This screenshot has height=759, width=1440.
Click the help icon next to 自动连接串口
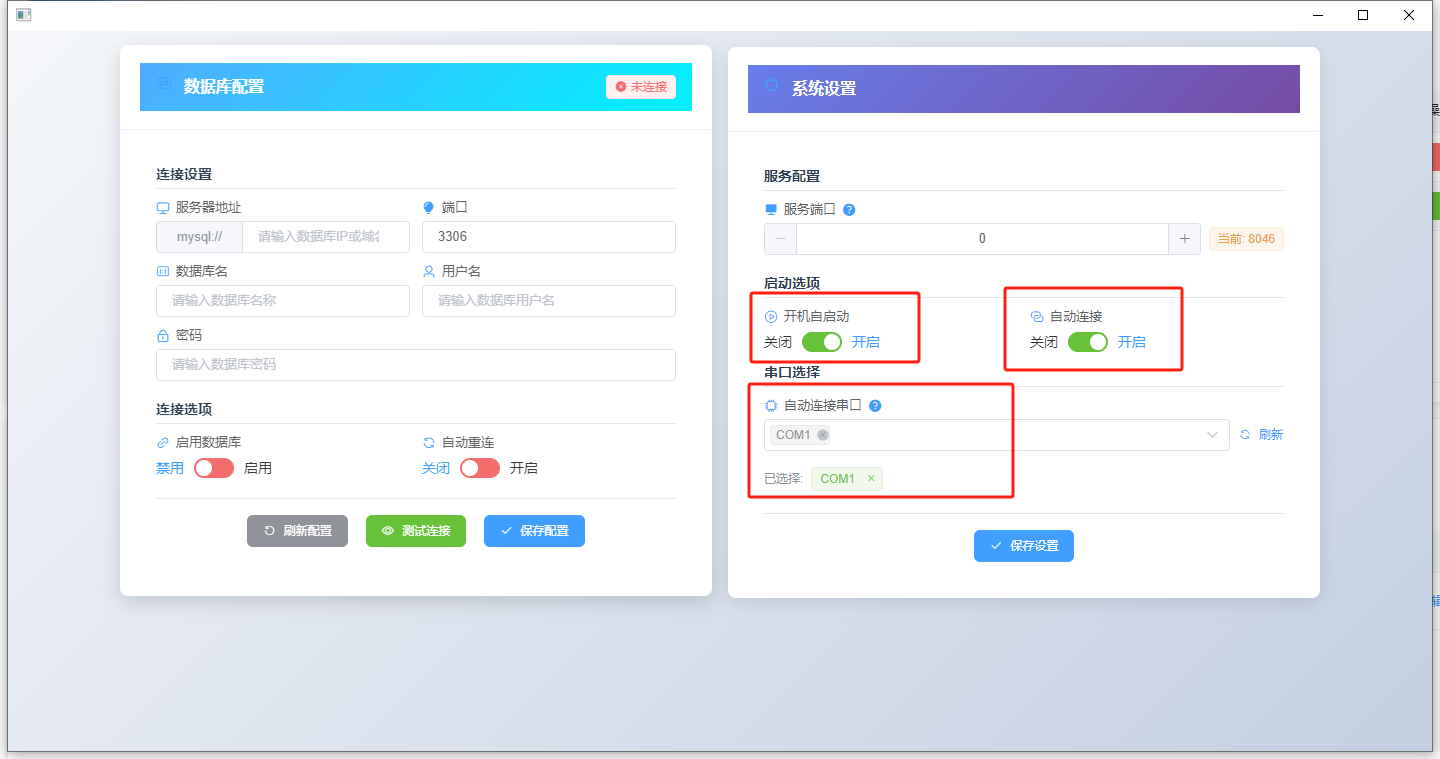(x=875, y=406)
